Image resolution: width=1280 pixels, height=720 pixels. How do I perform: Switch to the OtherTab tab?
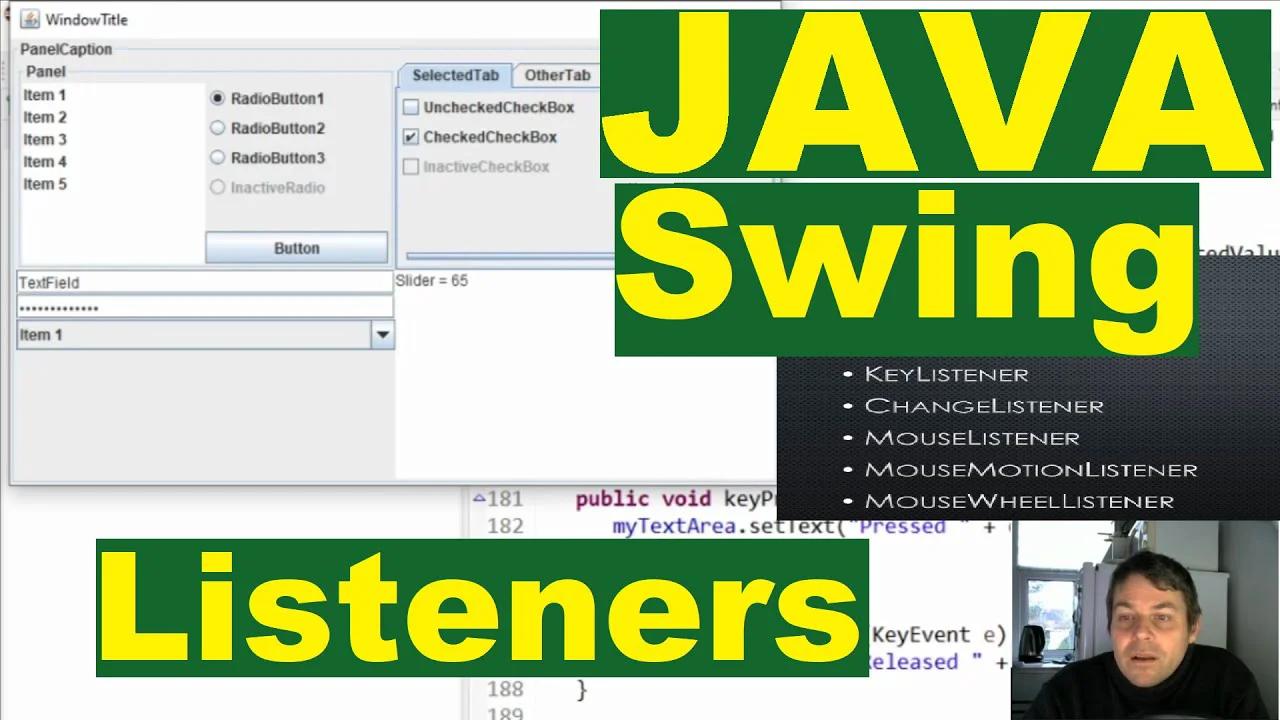[x=557, y=75]
